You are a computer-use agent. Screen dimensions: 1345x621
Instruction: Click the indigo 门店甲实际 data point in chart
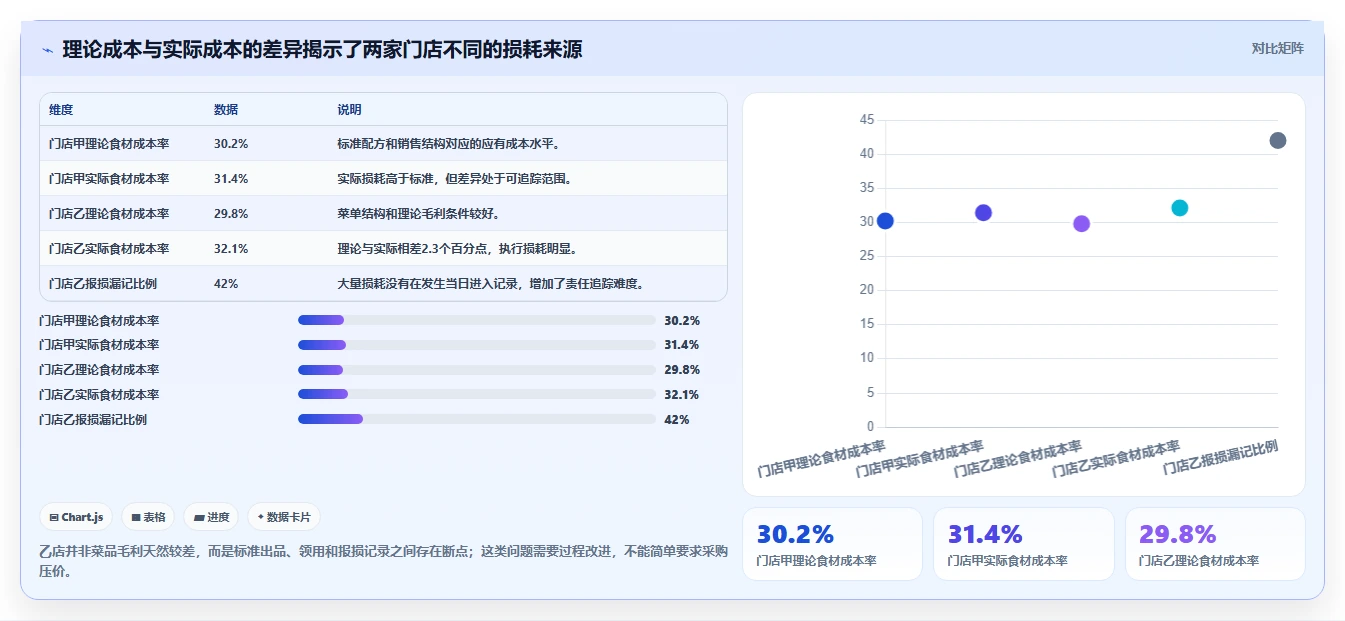983,213
